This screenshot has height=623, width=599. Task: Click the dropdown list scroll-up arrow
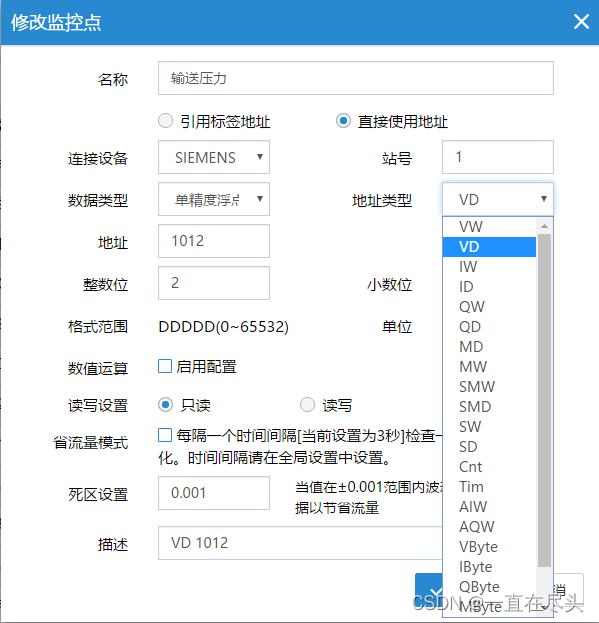544,226
